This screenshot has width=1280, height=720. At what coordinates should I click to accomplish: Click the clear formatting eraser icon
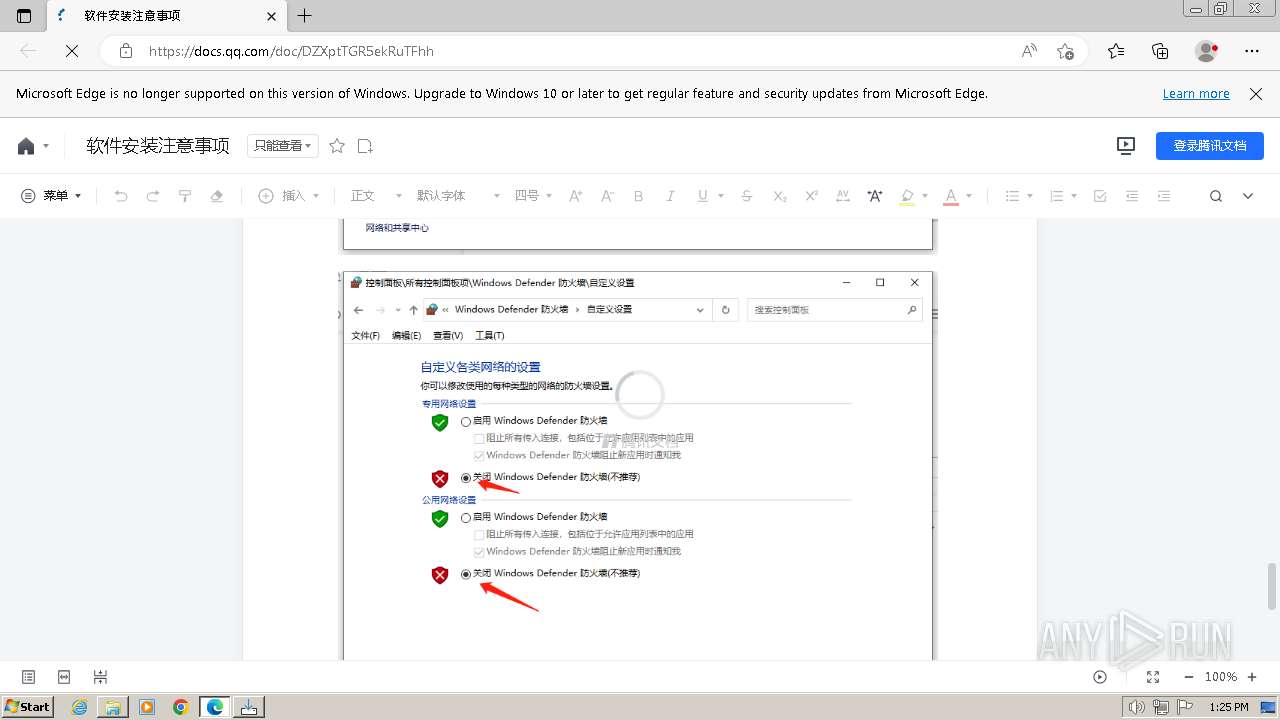click(217, 196)
